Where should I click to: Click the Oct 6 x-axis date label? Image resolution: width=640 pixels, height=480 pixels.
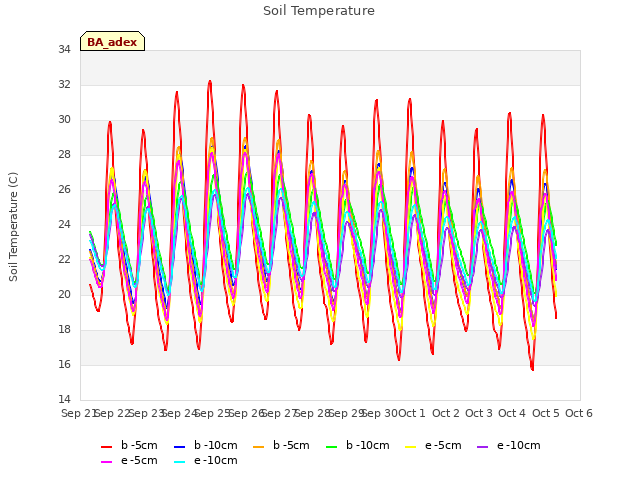pyautogui.click(x=579, y=413)
